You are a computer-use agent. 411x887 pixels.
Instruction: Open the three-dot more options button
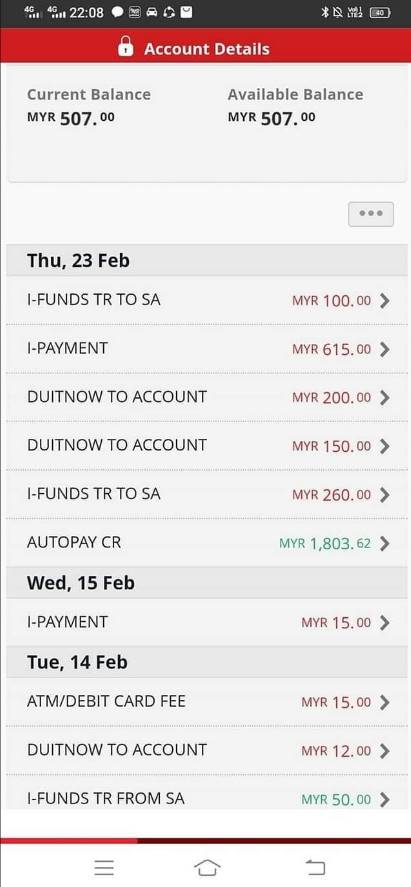click(x=371, y=214)
